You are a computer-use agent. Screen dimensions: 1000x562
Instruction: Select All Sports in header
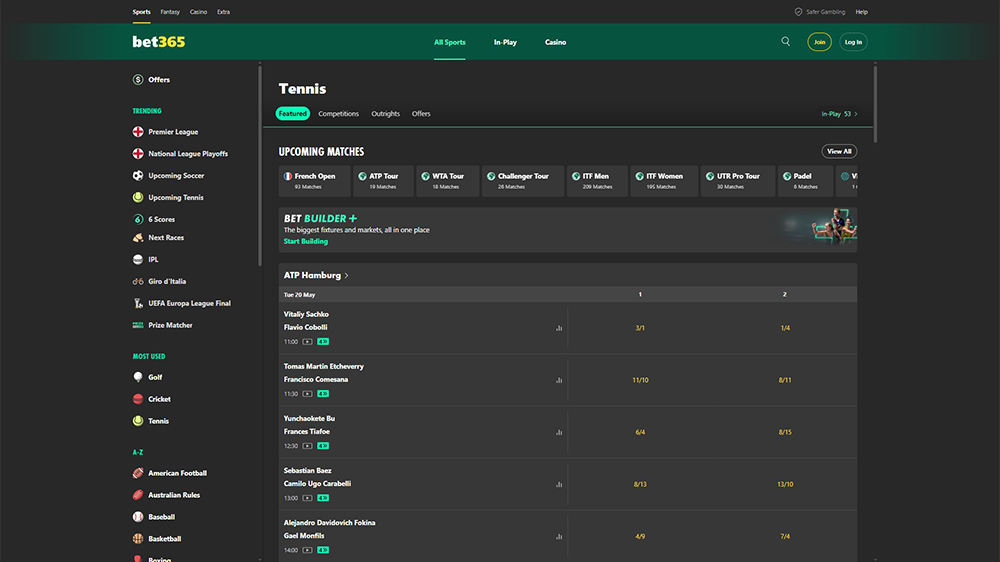click(450, 42)
